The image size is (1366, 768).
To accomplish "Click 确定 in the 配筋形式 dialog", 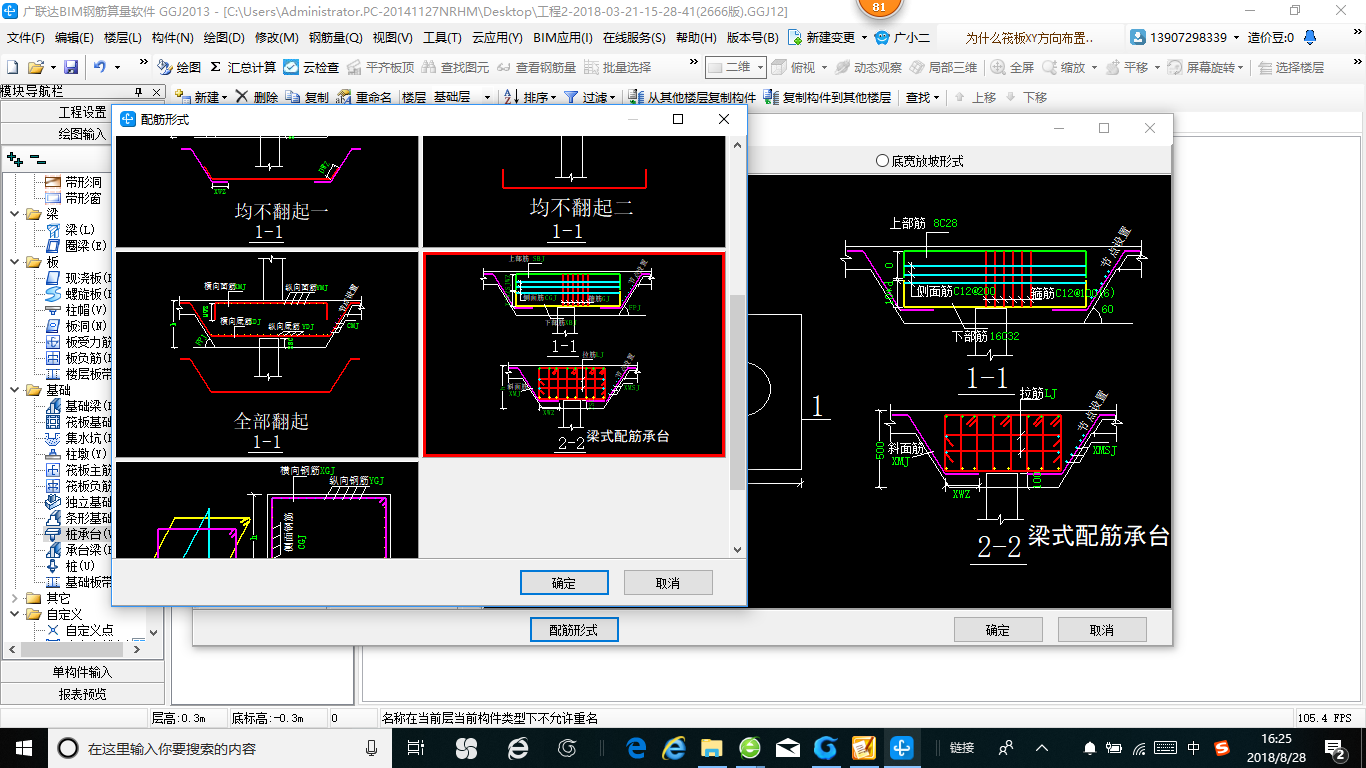I will 564,583.
